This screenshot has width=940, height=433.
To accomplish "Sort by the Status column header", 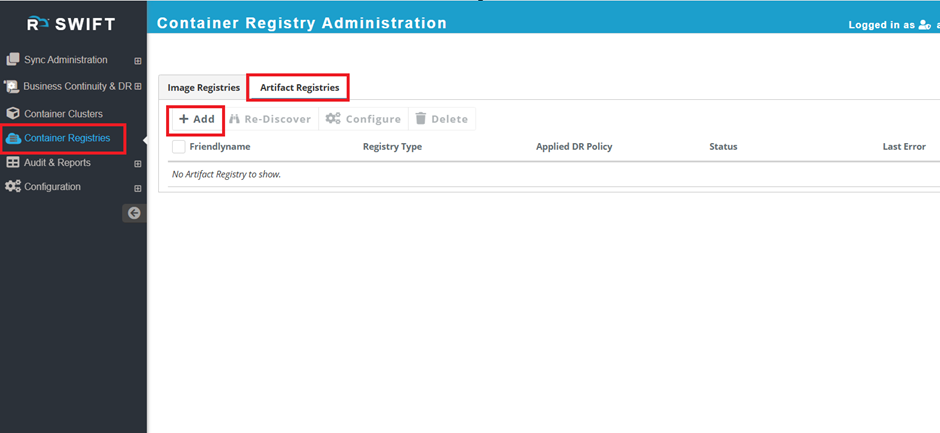I will [723, 146].
